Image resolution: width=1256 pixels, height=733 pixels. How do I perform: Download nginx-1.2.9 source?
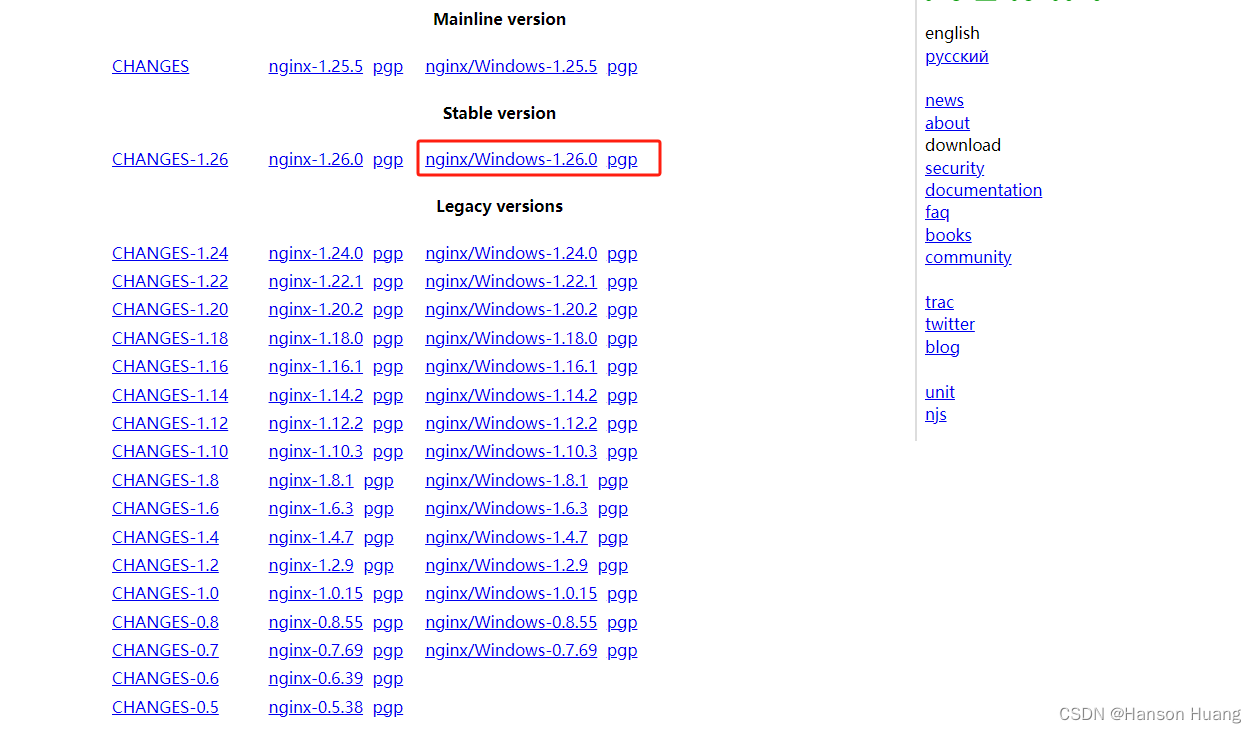tap(311, 565)
